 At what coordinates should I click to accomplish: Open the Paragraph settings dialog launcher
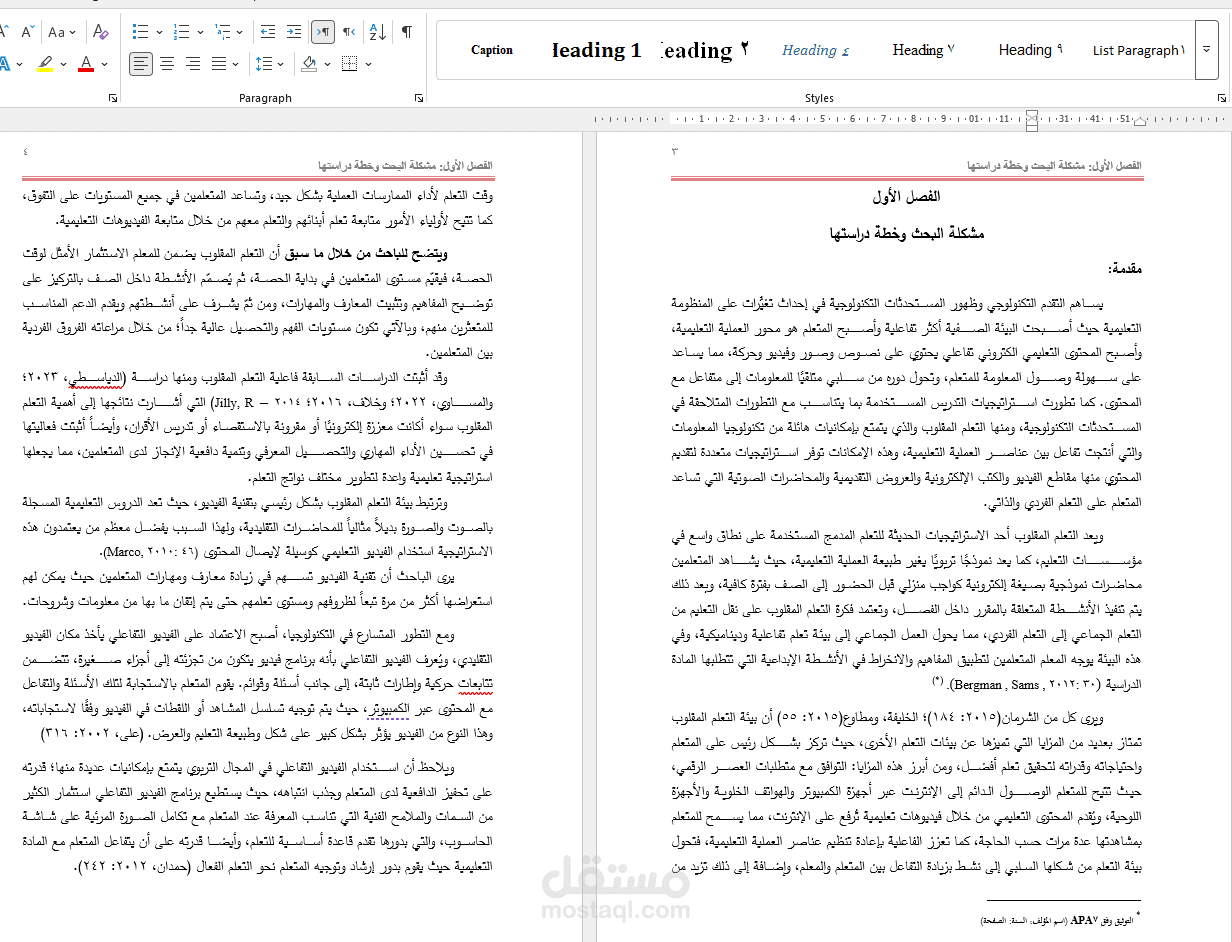coord(419,98)
